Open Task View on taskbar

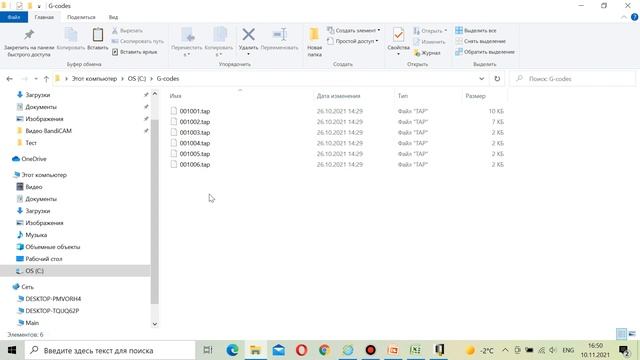pos(208,350)
